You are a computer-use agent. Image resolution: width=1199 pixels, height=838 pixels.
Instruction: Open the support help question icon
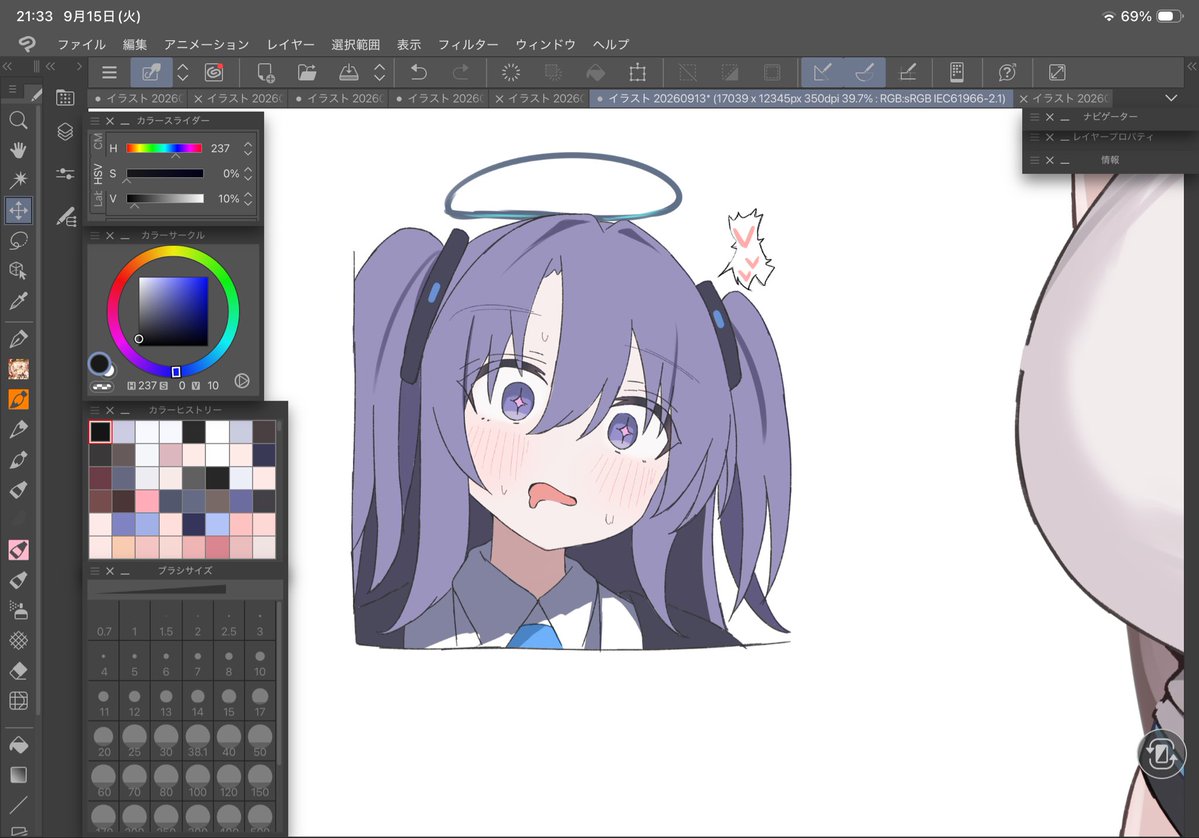coord(1007,73)
